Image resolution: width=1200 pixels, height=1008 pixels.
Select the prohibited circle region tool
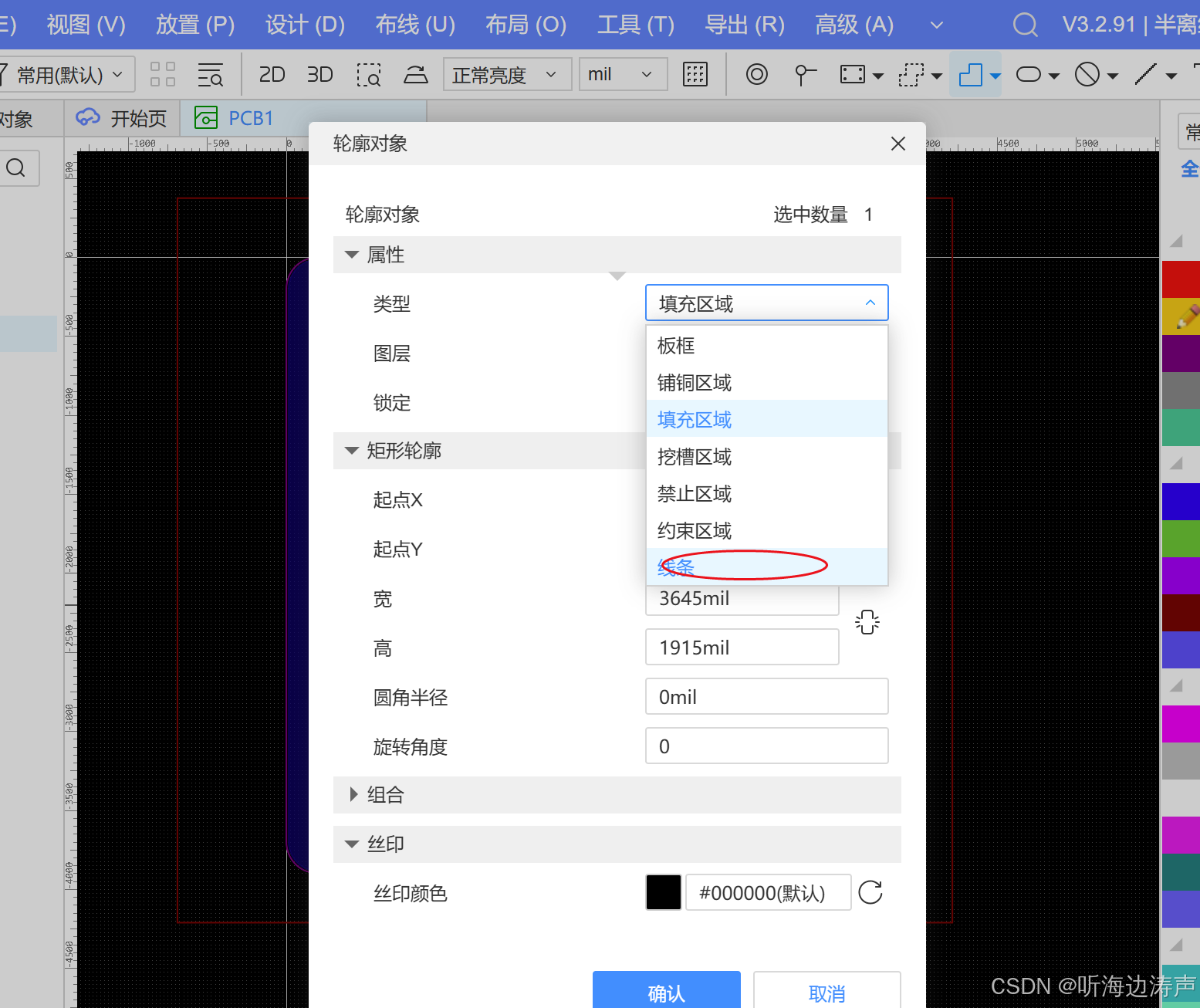pyautogui.click(x=1087, y=74)
